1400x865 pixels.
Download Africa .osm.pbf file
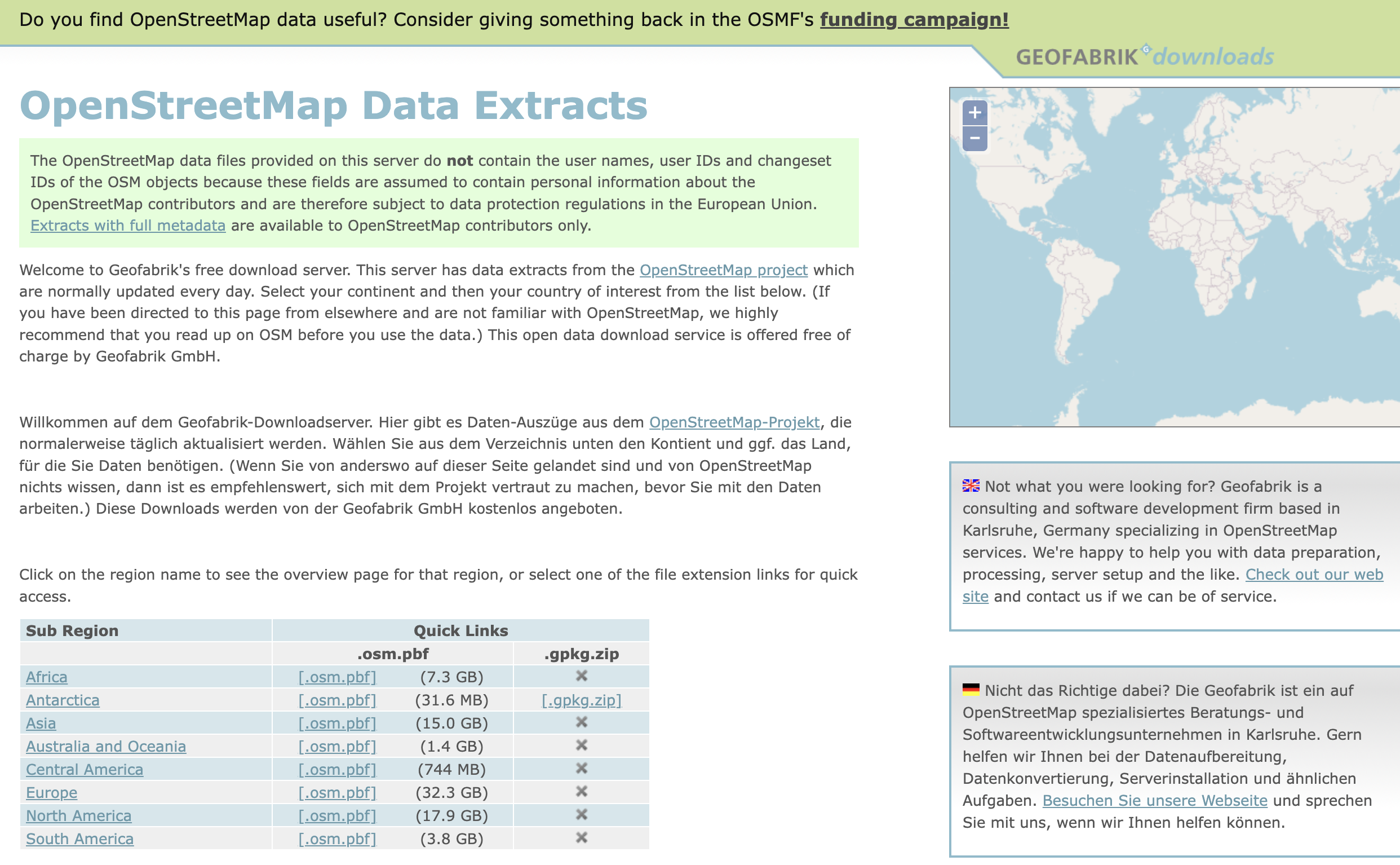click(x=337, y=677)
